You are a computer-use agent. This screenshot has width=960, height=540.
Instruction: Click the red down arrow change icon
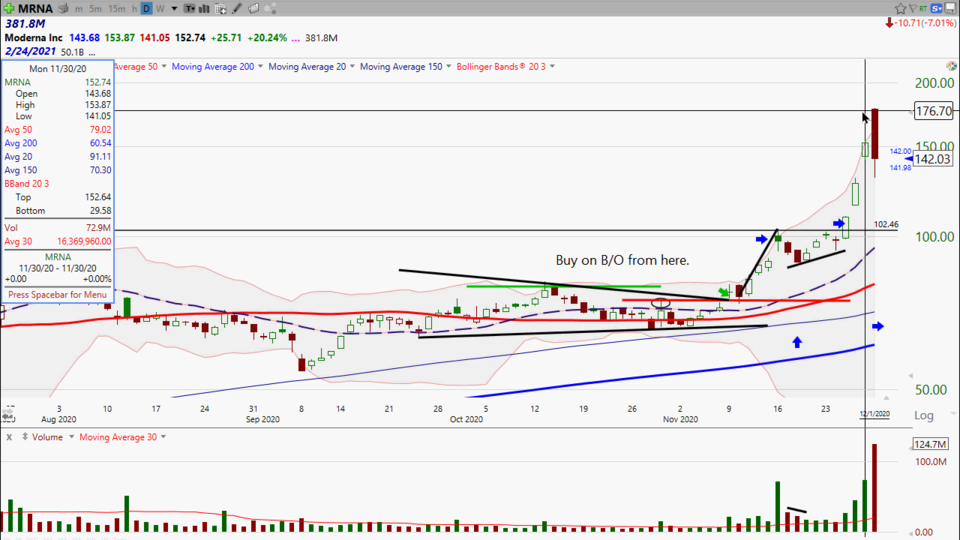pos(889,23)
